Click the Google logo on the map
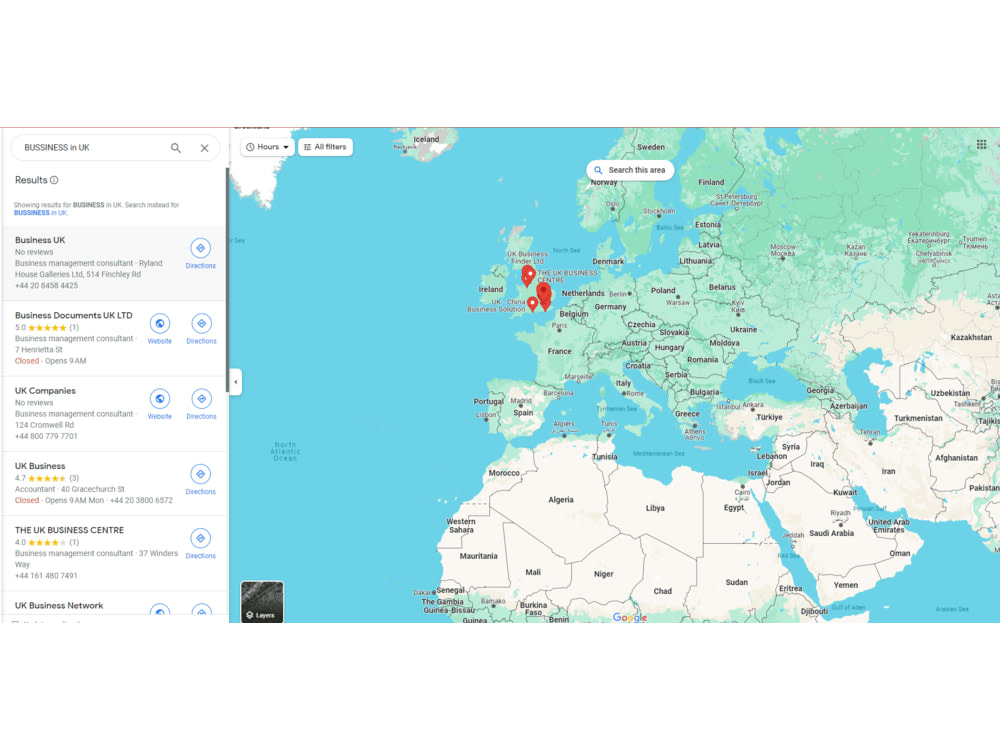Screen dimensions: 1000x750 (629, 617)
